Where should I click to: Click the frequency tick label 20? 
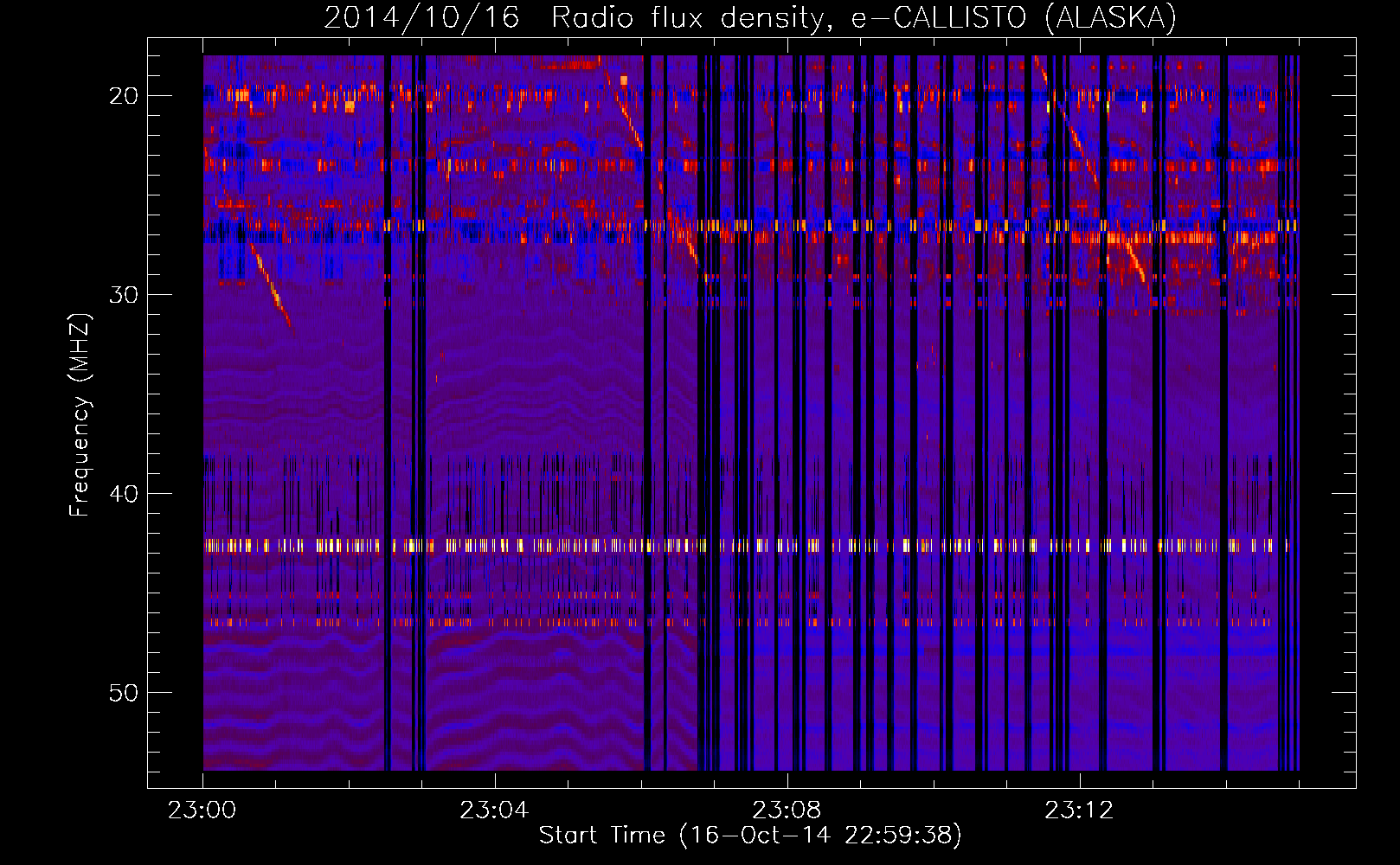(x=124, y=95)
